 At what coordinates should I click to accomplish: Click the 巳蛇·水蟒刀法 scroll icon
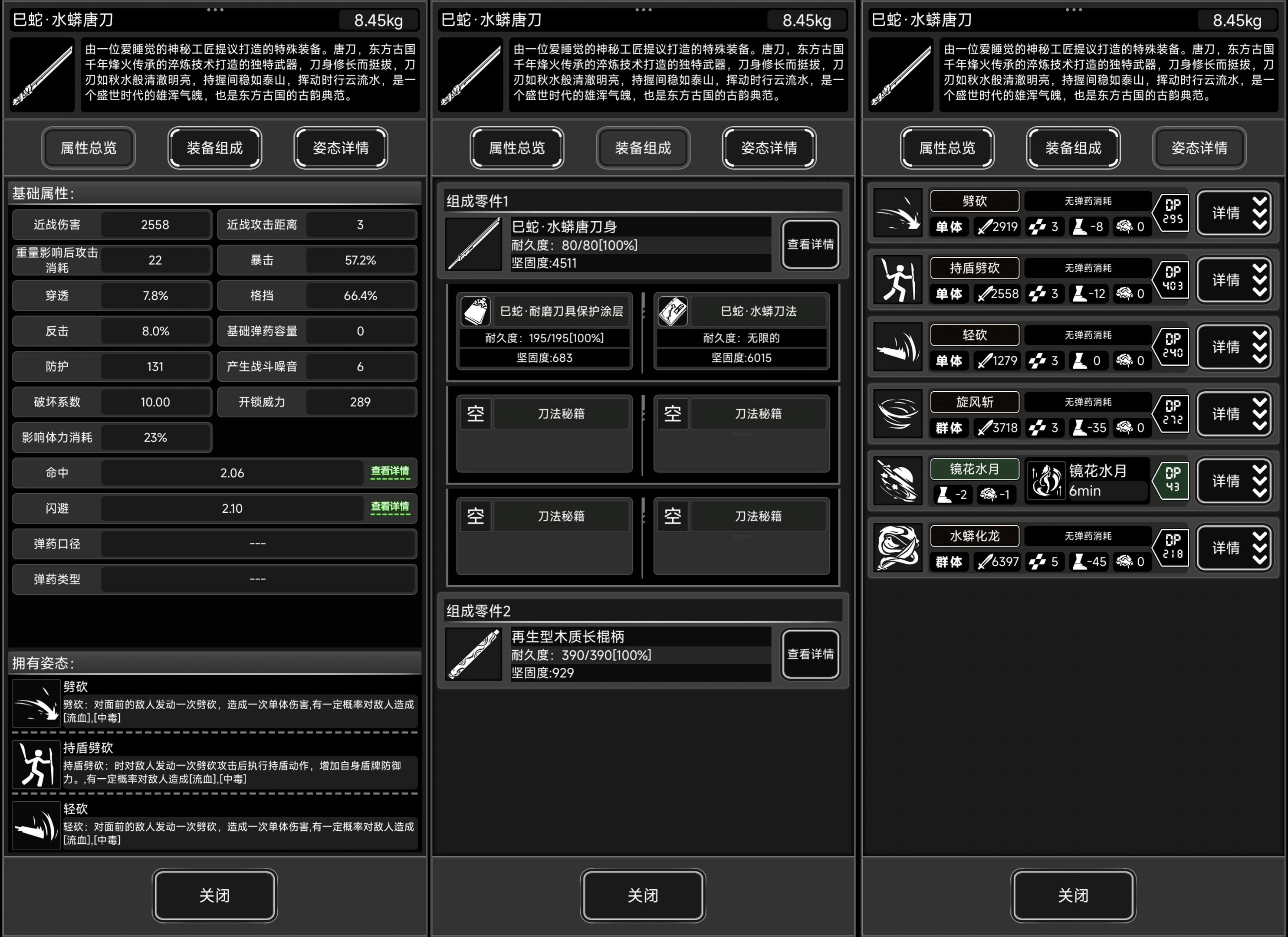coord(672,311)
